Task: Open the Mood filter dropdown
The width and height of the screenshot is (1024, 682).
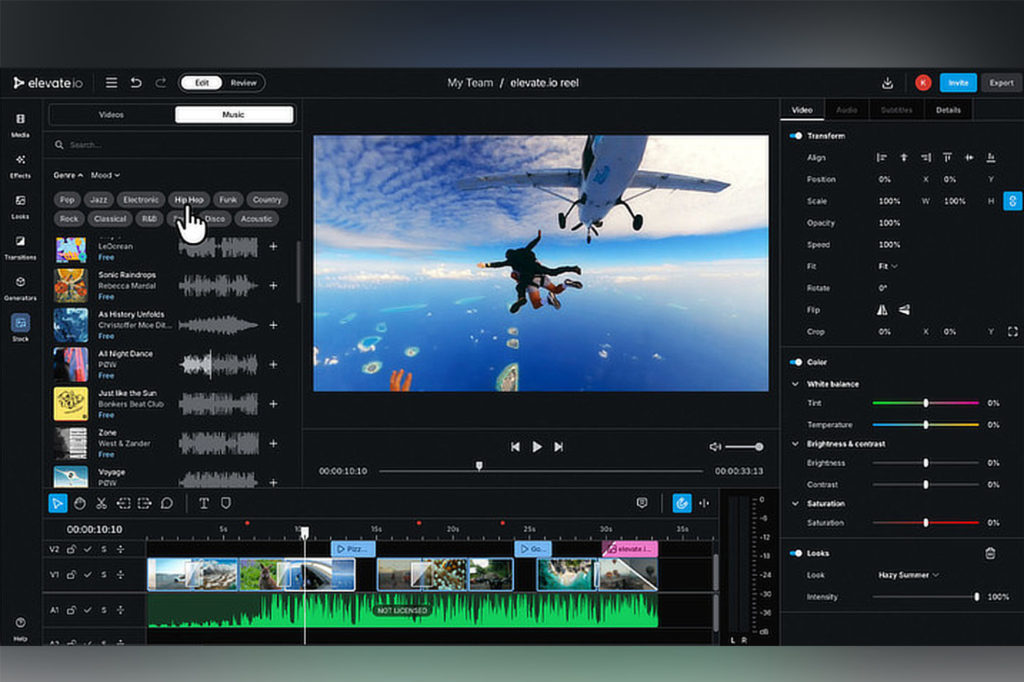Action: tap(105, 175)
